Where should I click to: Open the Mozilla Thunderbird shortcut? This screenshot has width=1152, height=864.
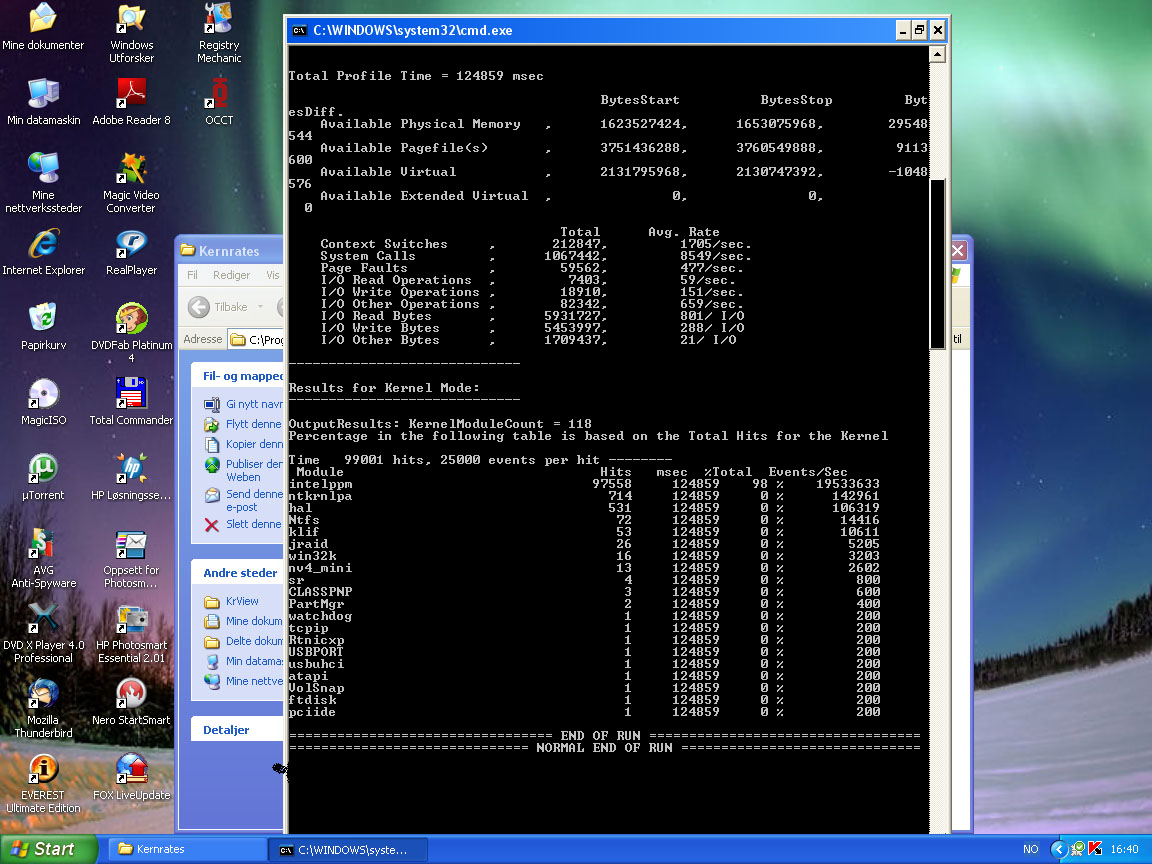tap(43, 694)
